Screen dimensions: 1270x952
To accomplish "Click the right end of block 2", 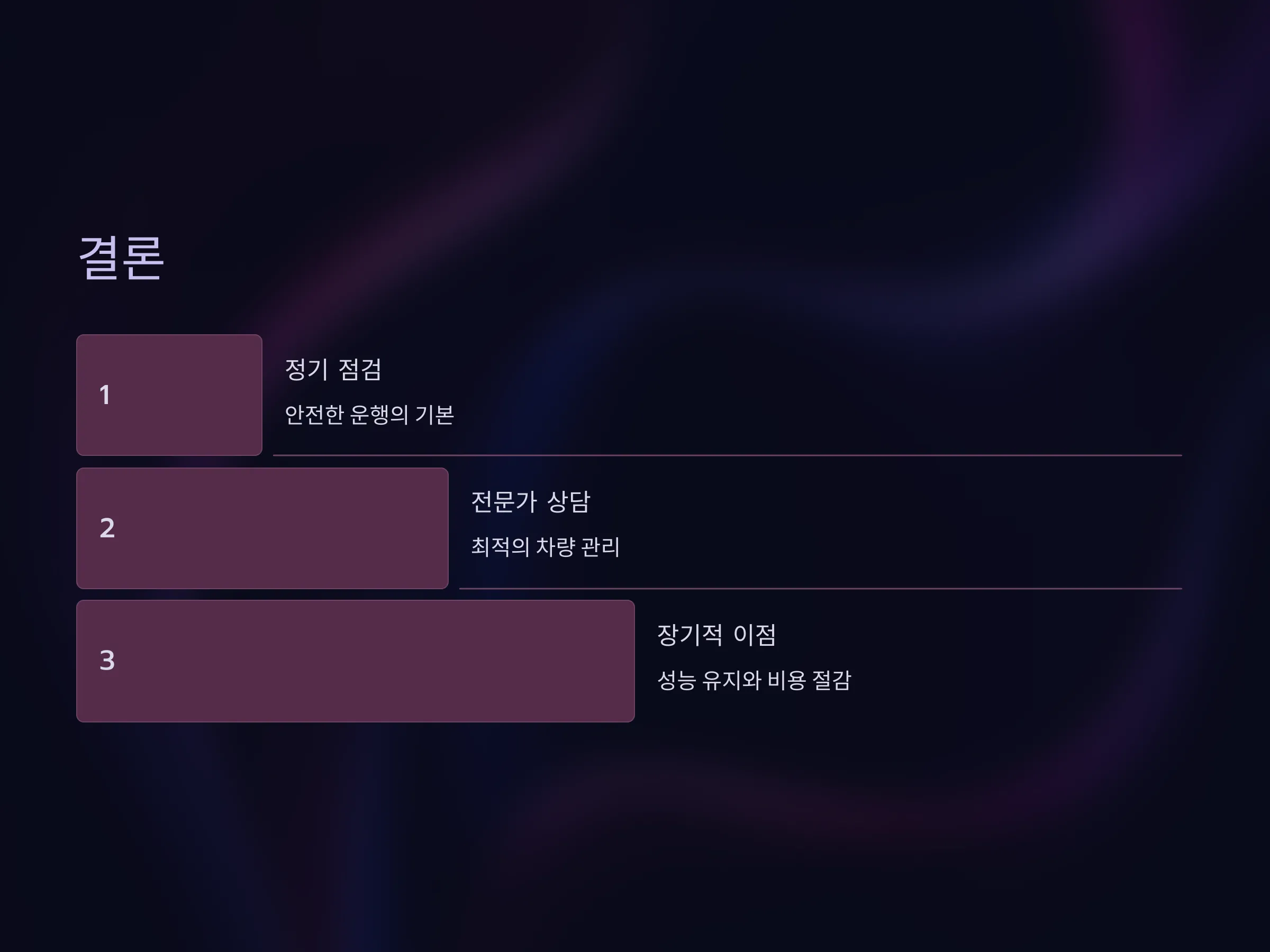I will pyautogui.click(x=437, y=528).
